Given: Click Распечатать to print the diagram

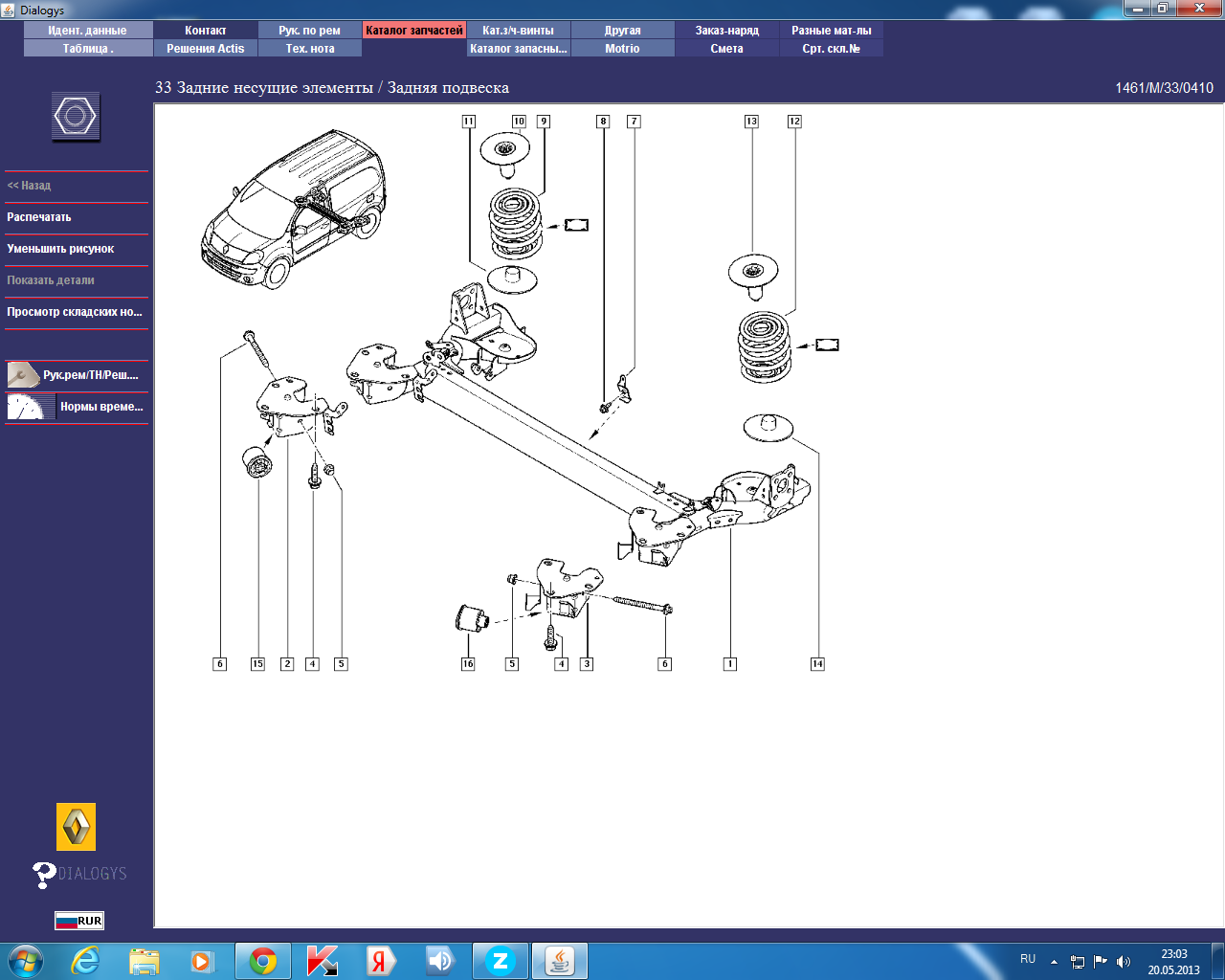Looking at the screenshot, I should pos(77,217).
